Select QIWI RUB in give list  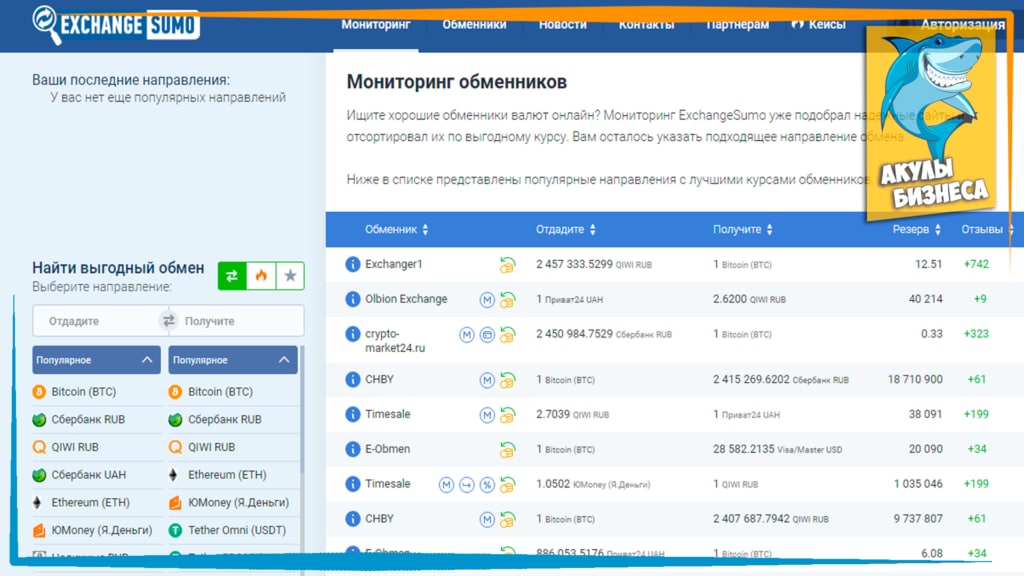[x=65, y=447]
